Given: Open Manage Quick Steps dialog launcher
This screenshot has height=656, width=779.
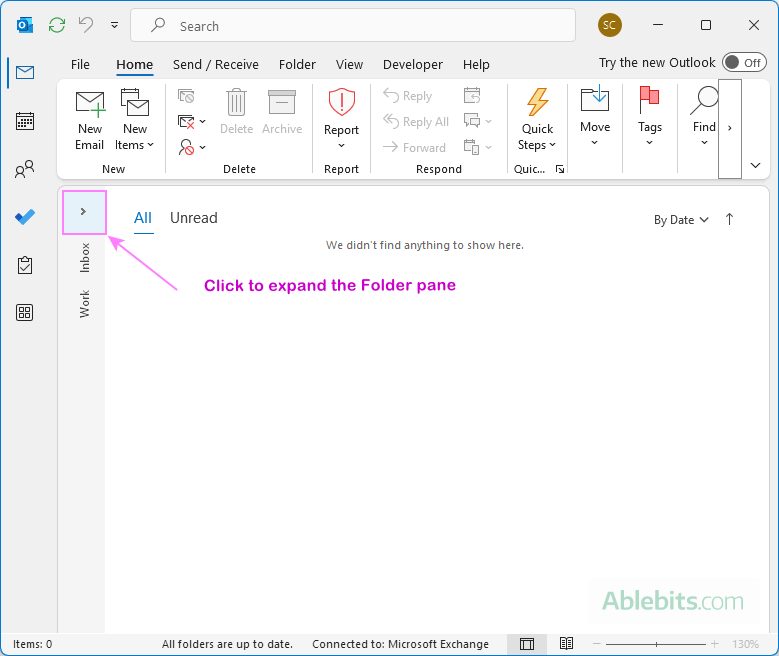Looking at the screenshot, I should click(560, 169).
